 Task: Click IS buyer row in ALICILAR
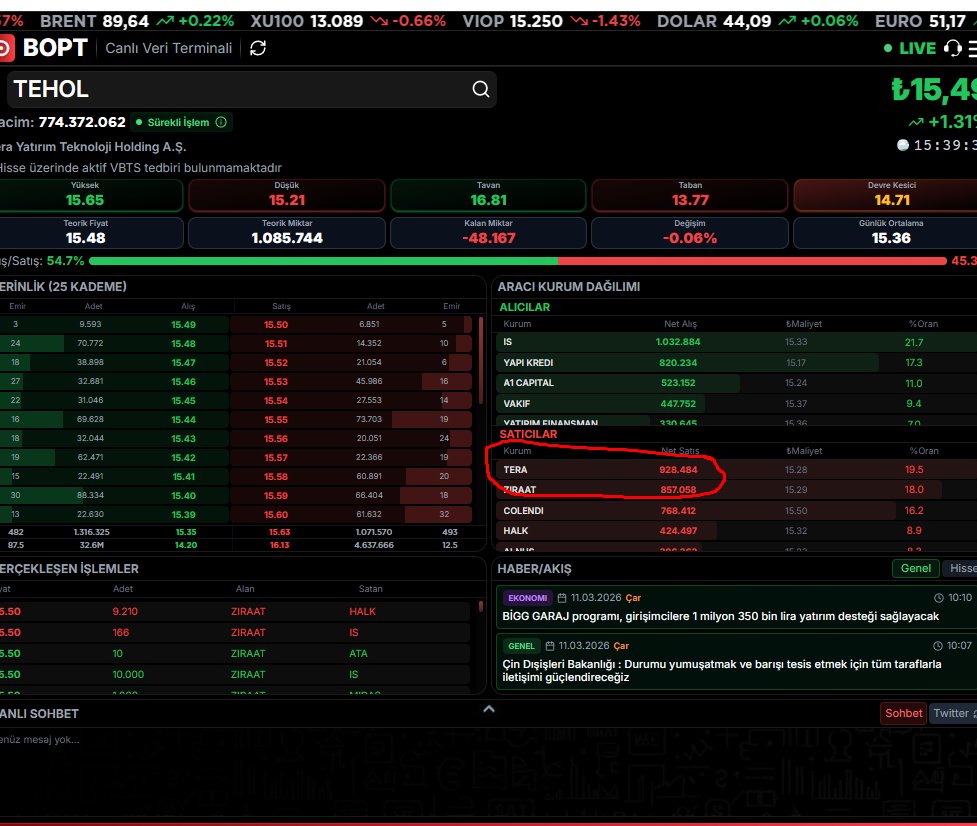tap(736, 342)
